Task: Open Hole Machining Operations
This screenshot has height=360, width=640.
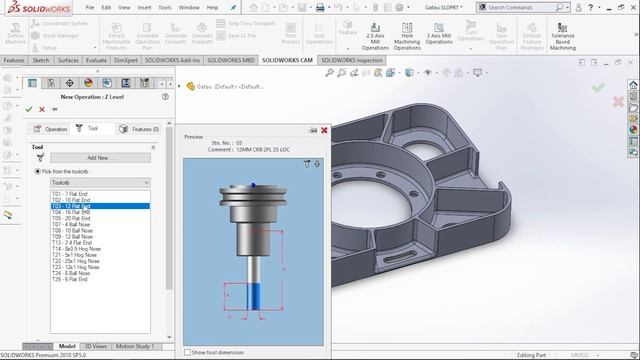Action: pyautogui.click(x=407, y=36)
